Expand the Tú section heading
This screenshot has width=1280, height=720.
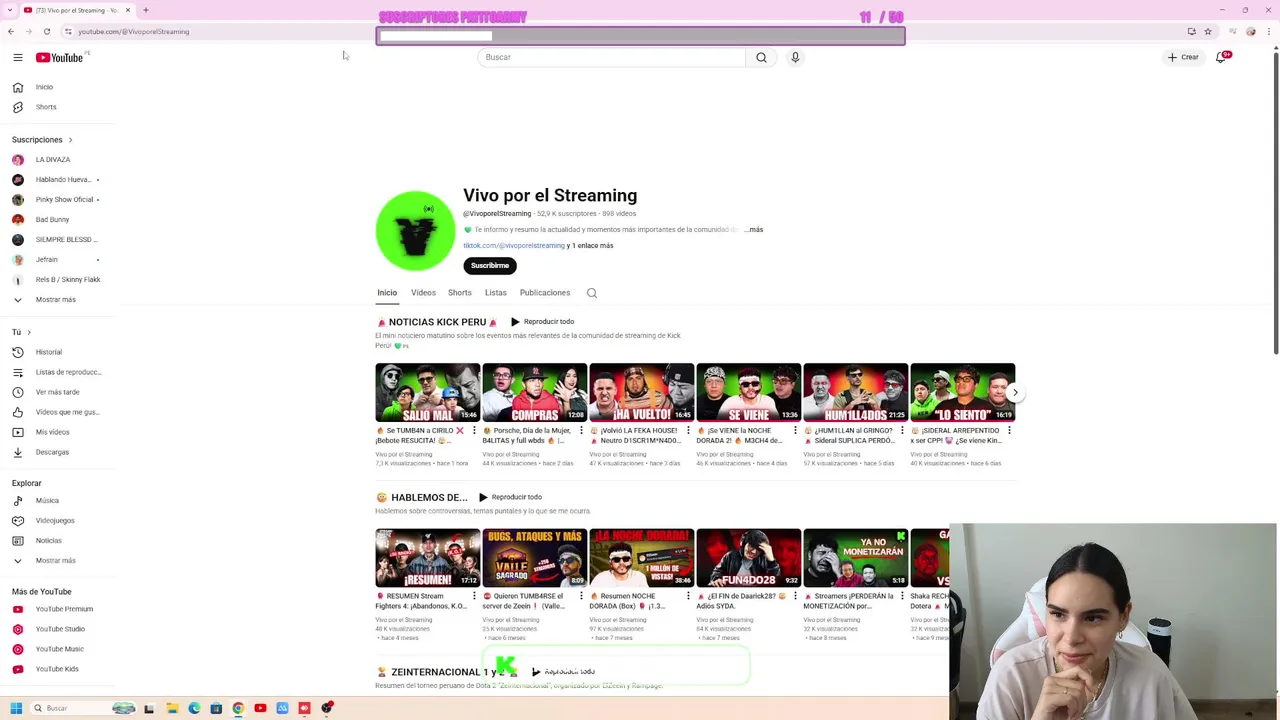21,332
